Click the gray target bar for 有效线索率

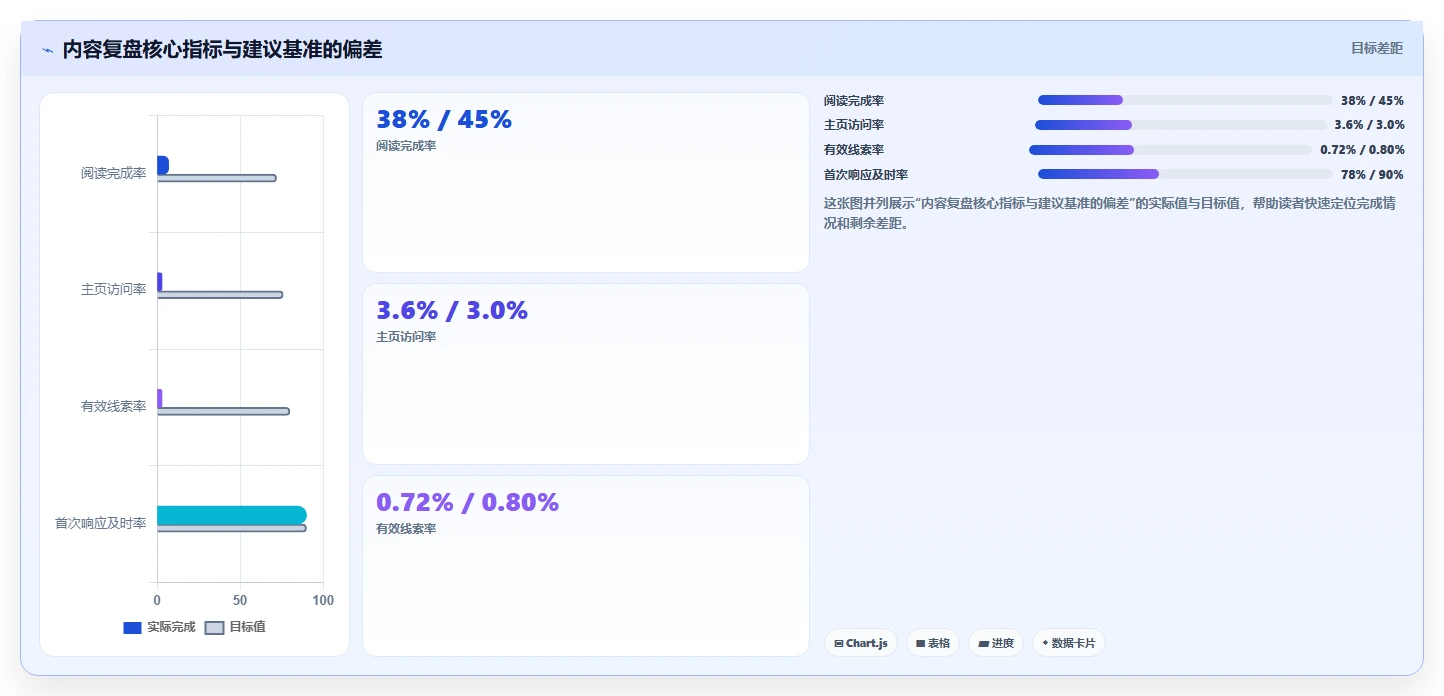[x=223, y=411]
